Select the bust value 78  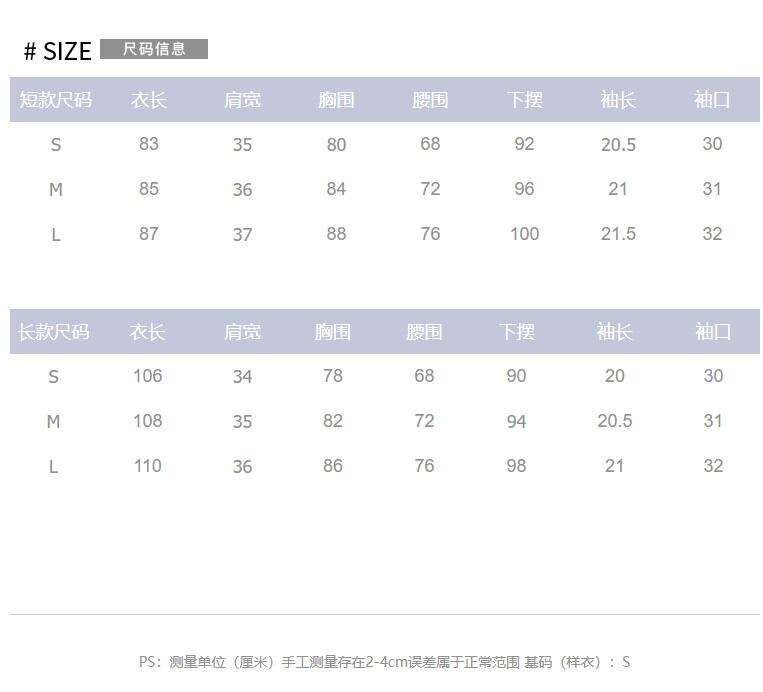click(333, 376)
